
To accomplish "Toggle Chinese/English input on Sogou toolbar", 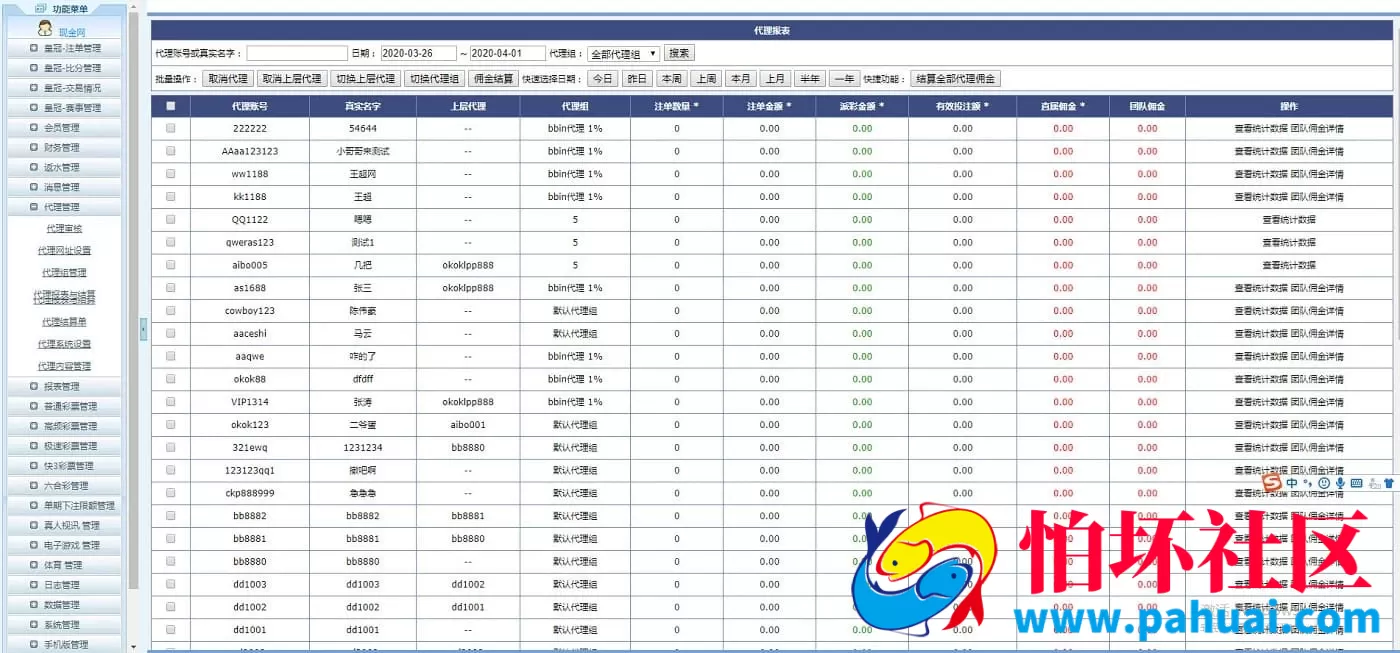I will (1293, 483).
